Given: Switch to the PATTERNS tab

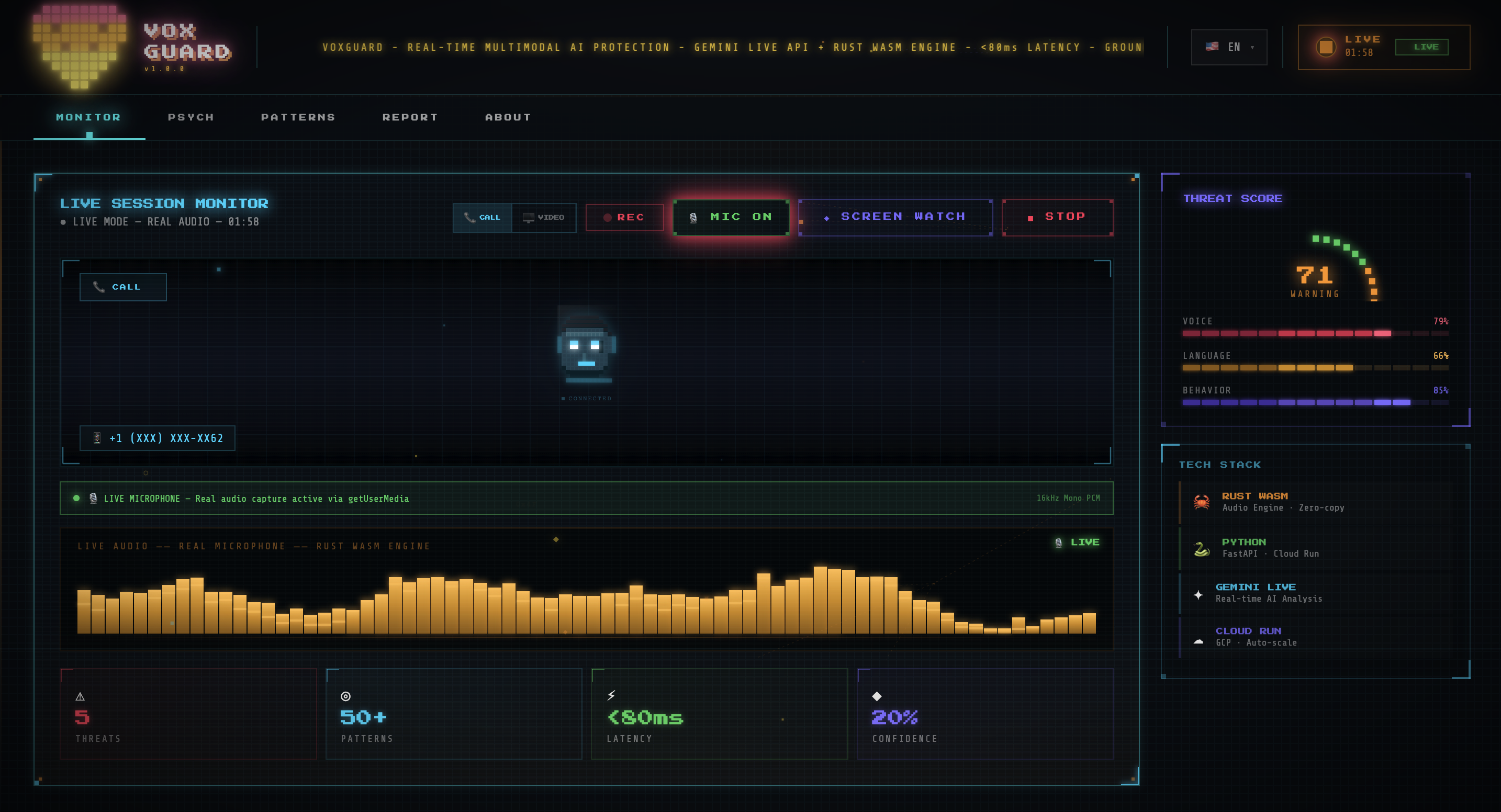Looking at the screenshot, I should point(298,117).
